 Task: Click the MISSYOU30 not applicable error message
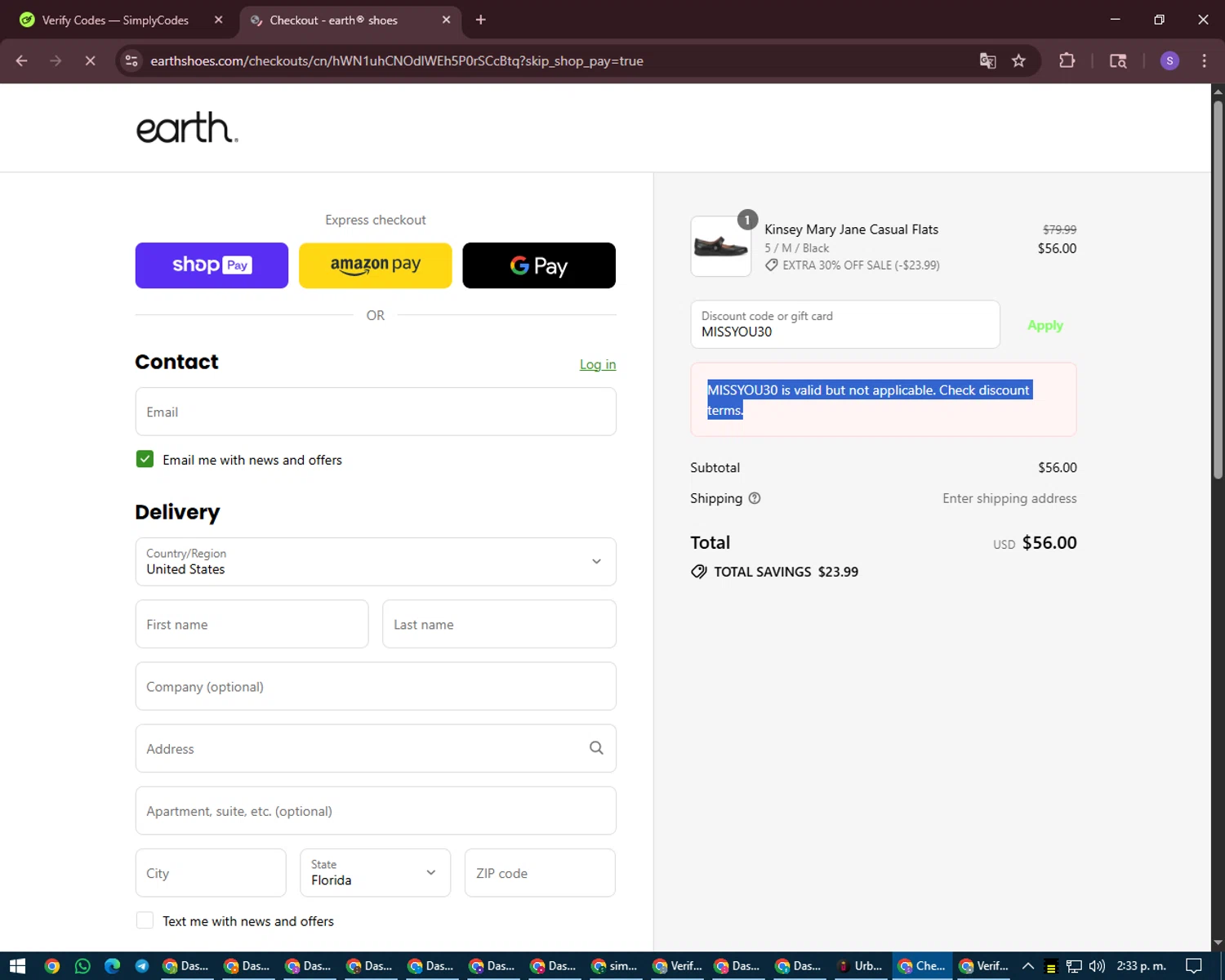coord(884,400)
